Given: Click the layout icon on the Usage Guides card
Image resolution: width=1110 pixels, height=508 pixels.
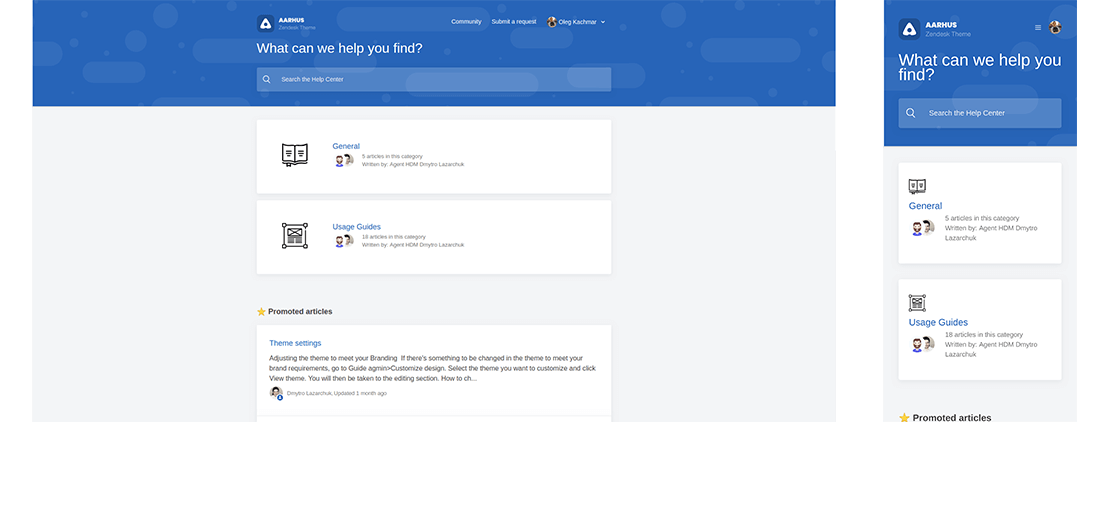Looking at the screenshot, I should 294,236.
